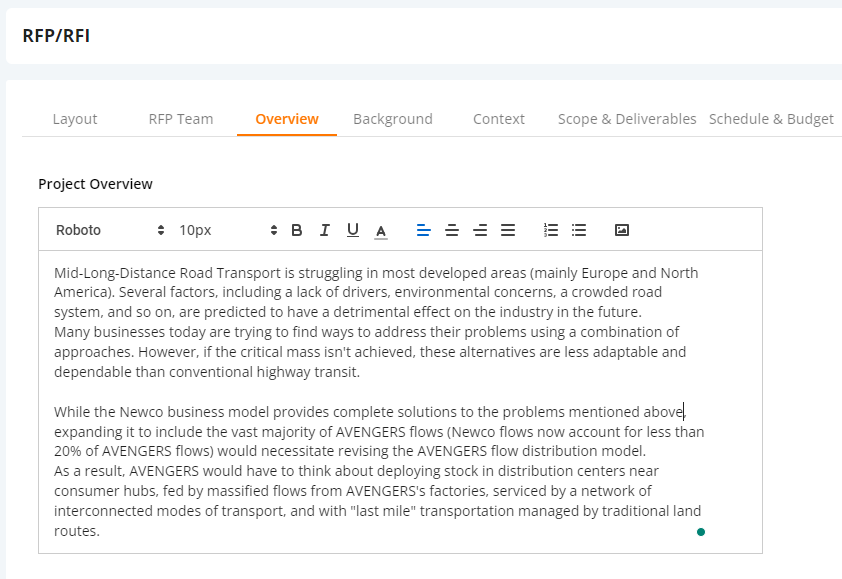Viewport: 842px width, 579px height.
Task: Click the line 'dependable than conventional highway transit.'
Action: pyautogui.click(x=207, y=372)
